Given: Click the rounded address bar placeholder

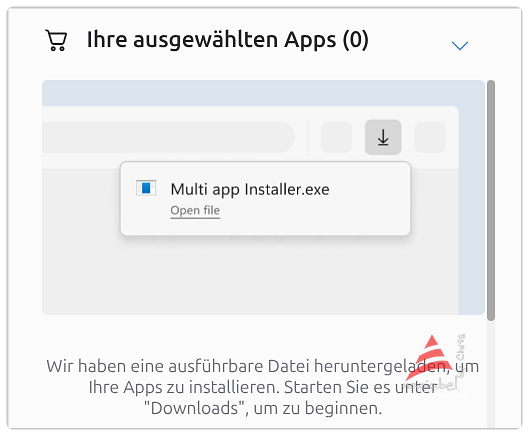Looking at the screenshot, I should pyautogui.click(x=168, y=137).
